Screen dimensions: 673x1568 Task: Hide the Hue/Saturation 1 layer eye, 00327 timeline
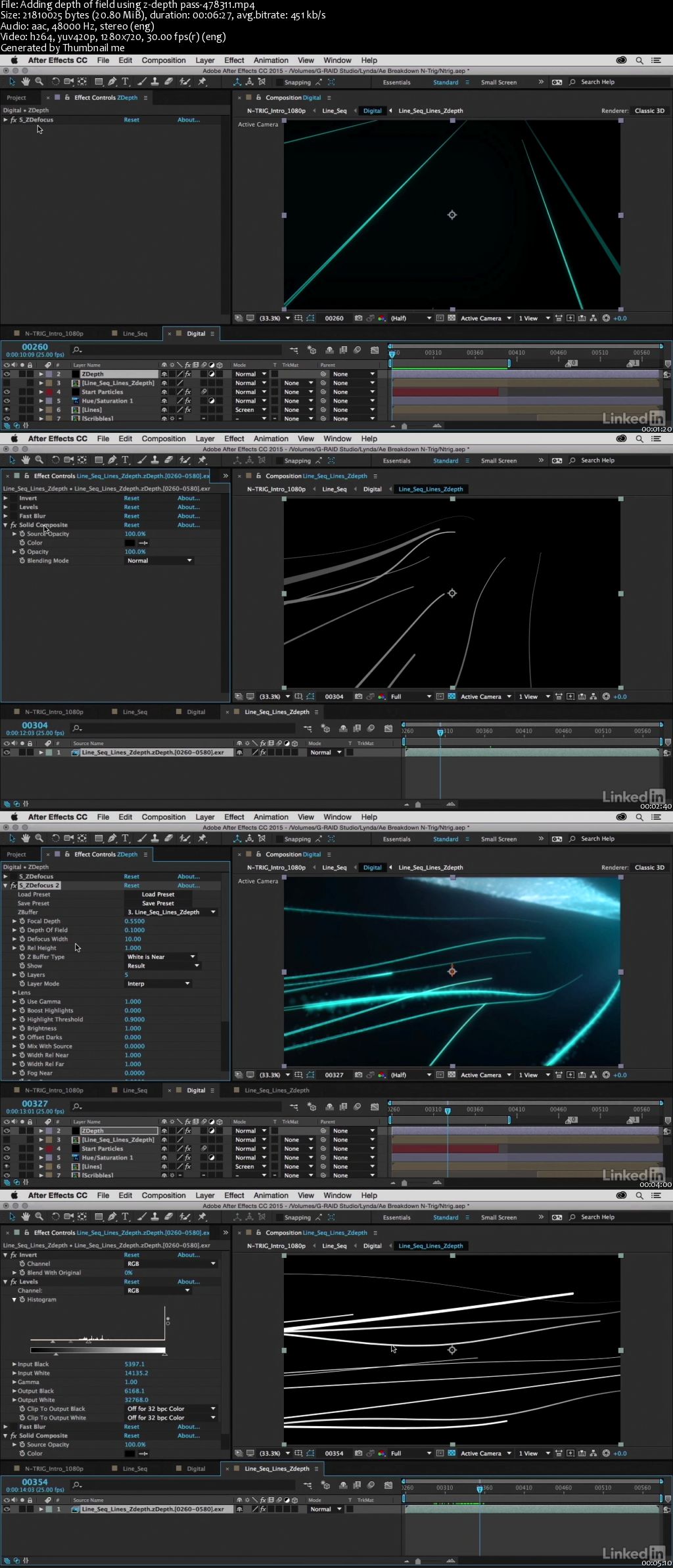click(7, 1157)
